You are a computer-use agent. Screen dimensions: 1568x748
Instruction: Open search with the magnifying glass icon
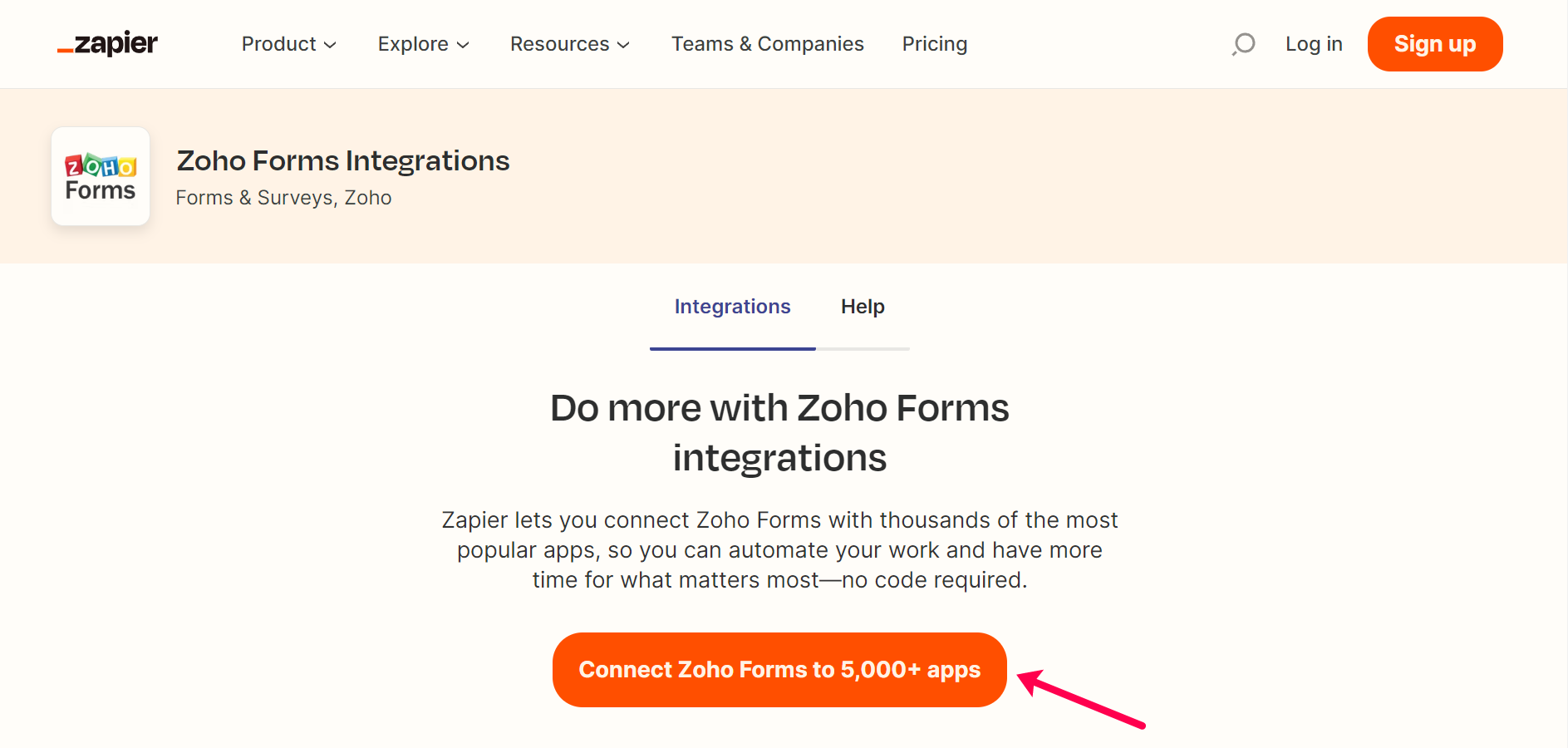click(x=1243, y=44)
